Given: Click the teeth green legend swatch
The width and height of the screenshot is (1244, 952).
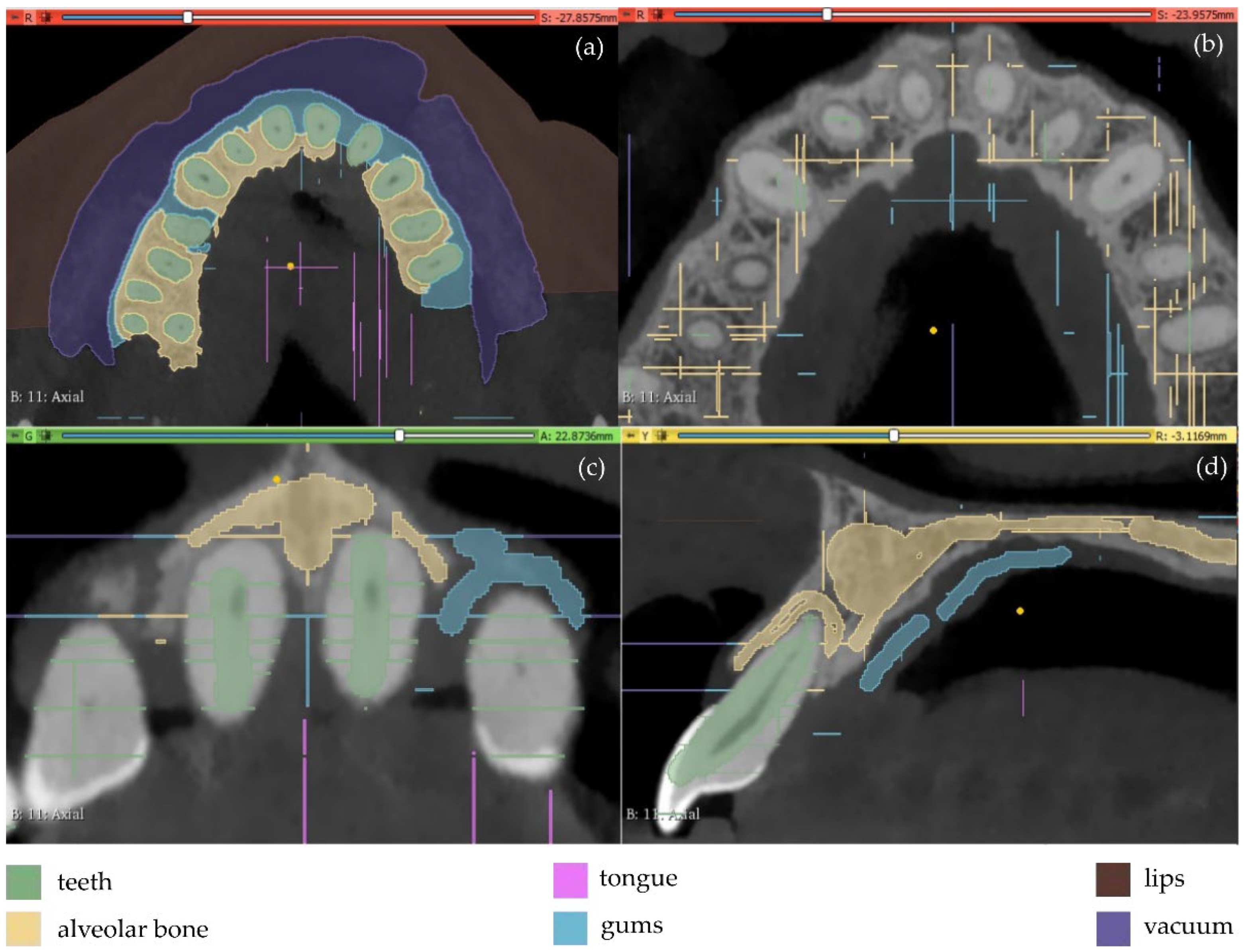Looking at the screenshot, I should tap(23, 882).
